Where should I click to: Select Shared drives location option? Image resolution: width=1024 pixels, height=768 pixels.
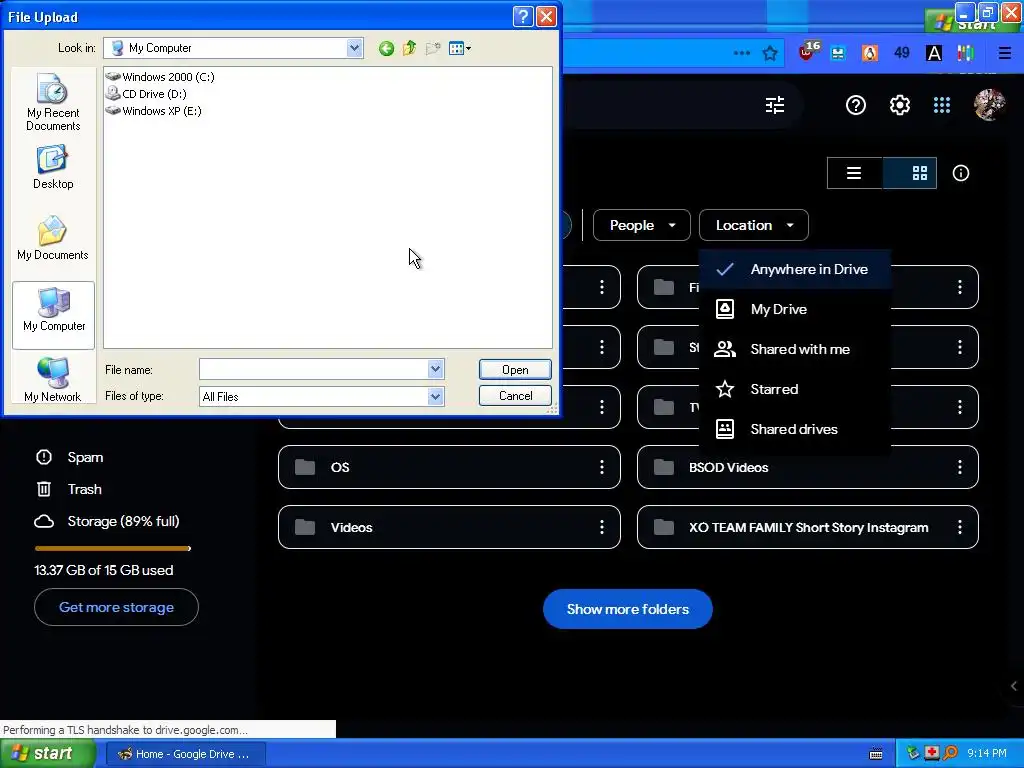click(795, 429)
